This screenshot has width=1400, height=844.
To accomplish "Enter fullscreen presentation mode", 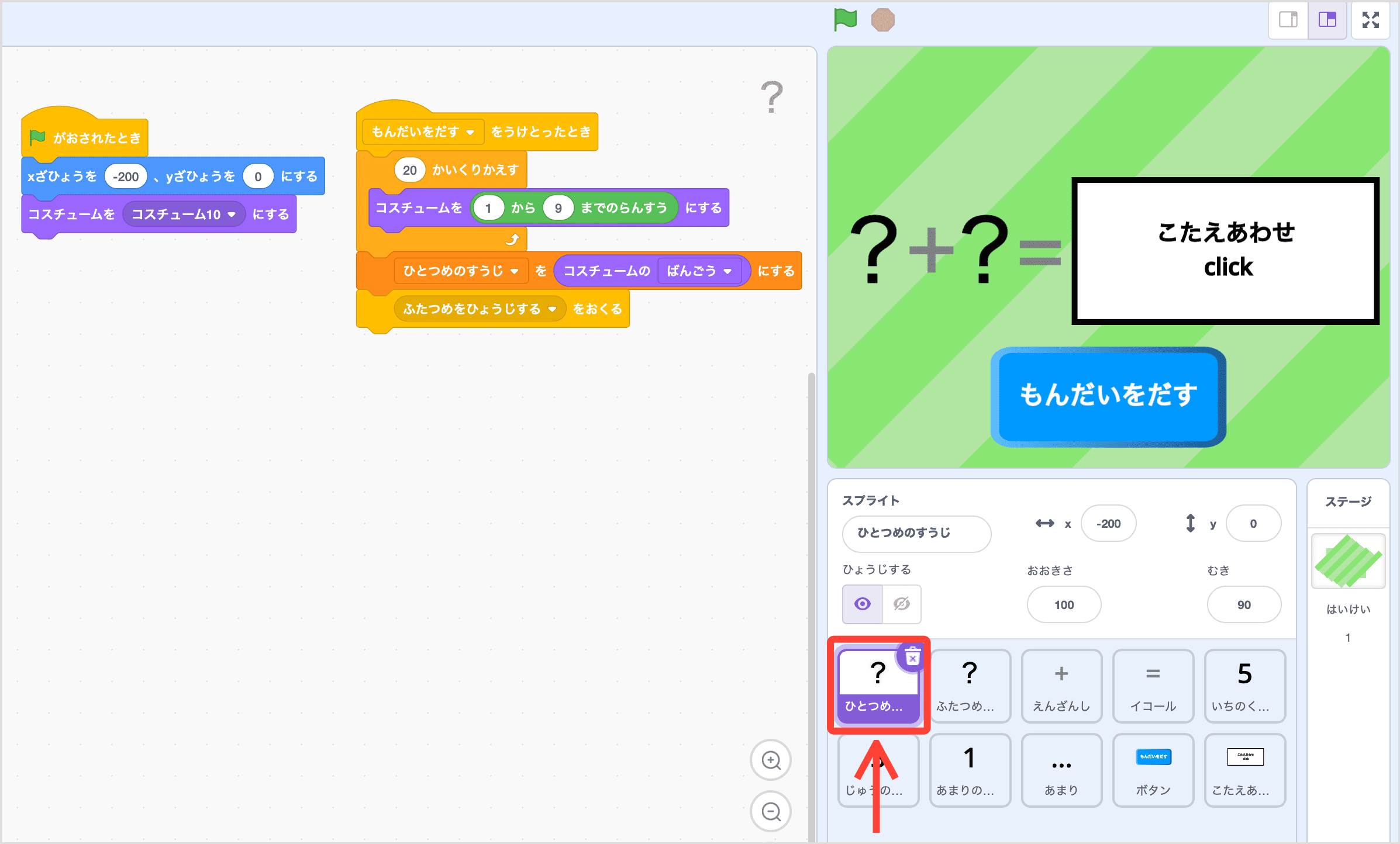I will click(1371, 19).
